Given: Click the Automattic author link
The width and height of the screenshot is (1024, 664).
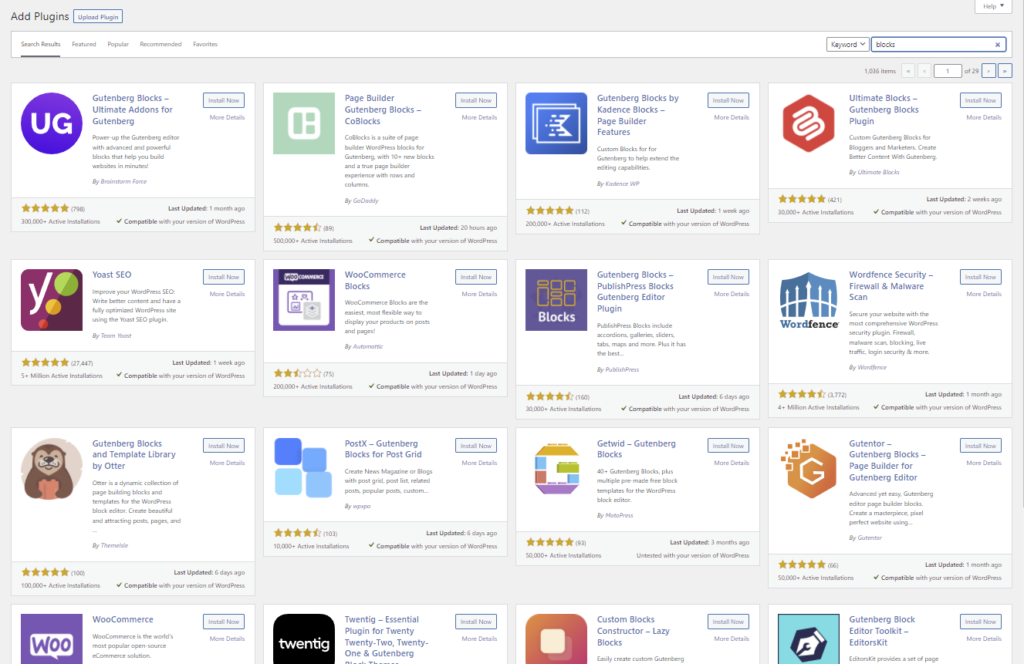Looking at the screenshot, I should (x=368, y=346).
